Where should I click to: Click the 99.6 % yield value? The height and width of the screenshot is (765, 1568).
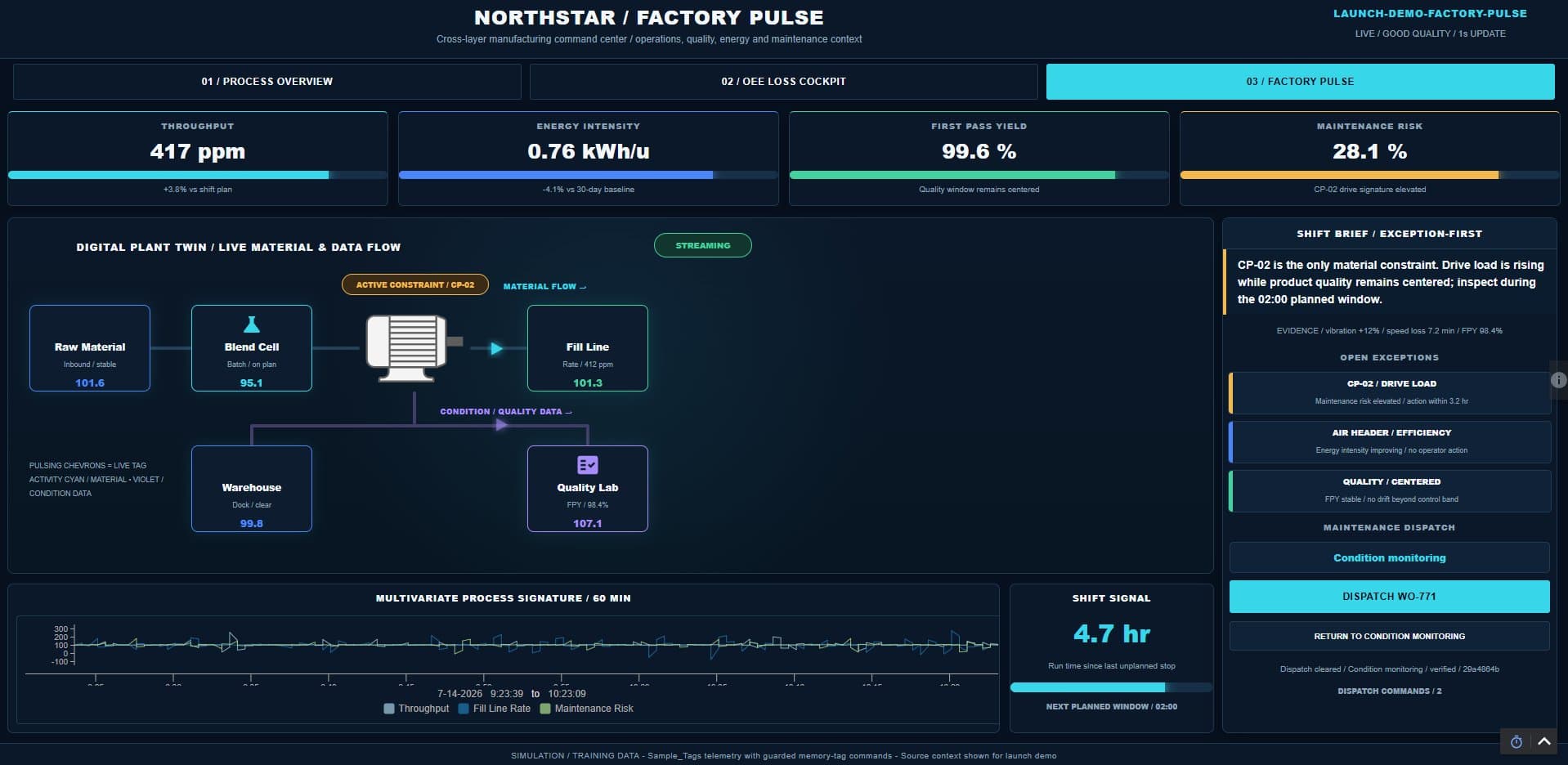coord(979,151)
